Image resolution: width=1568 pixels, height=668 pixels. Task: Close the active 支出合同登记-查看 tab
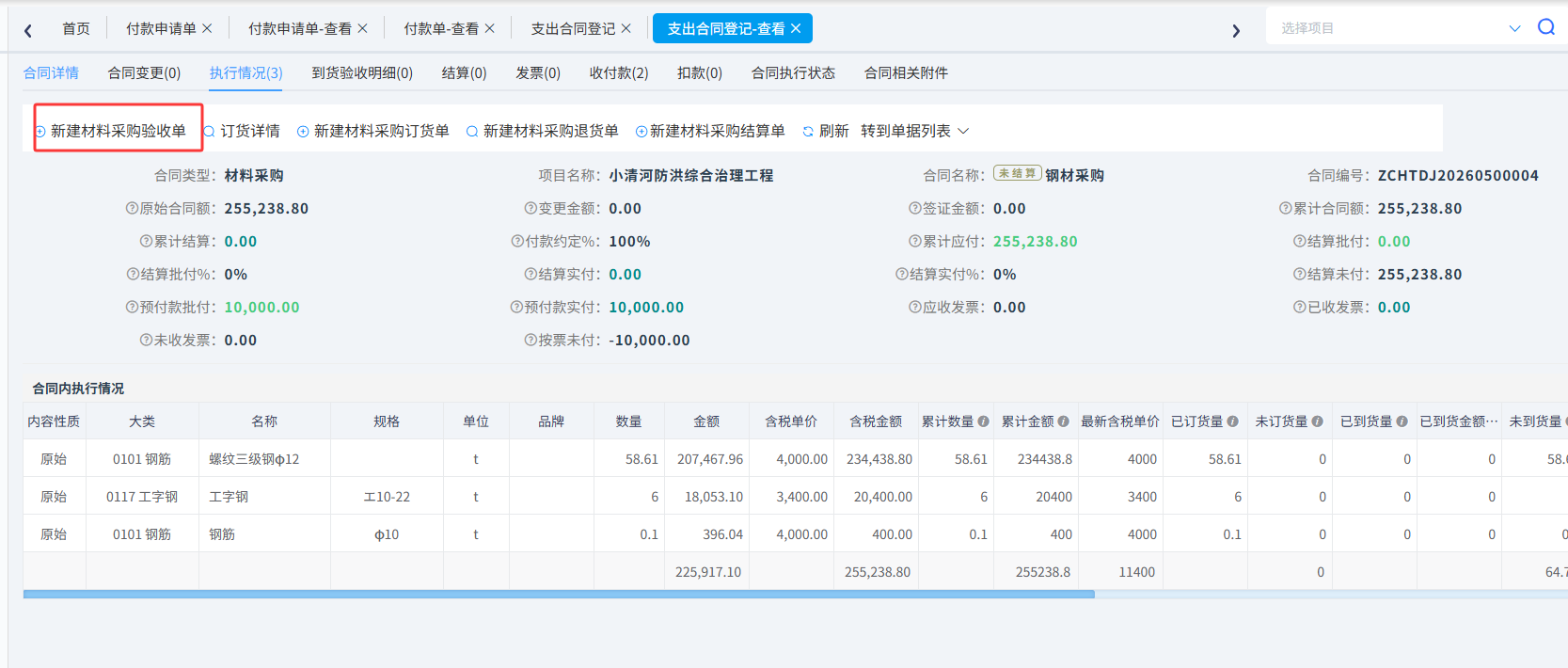(x=796, y=29)
